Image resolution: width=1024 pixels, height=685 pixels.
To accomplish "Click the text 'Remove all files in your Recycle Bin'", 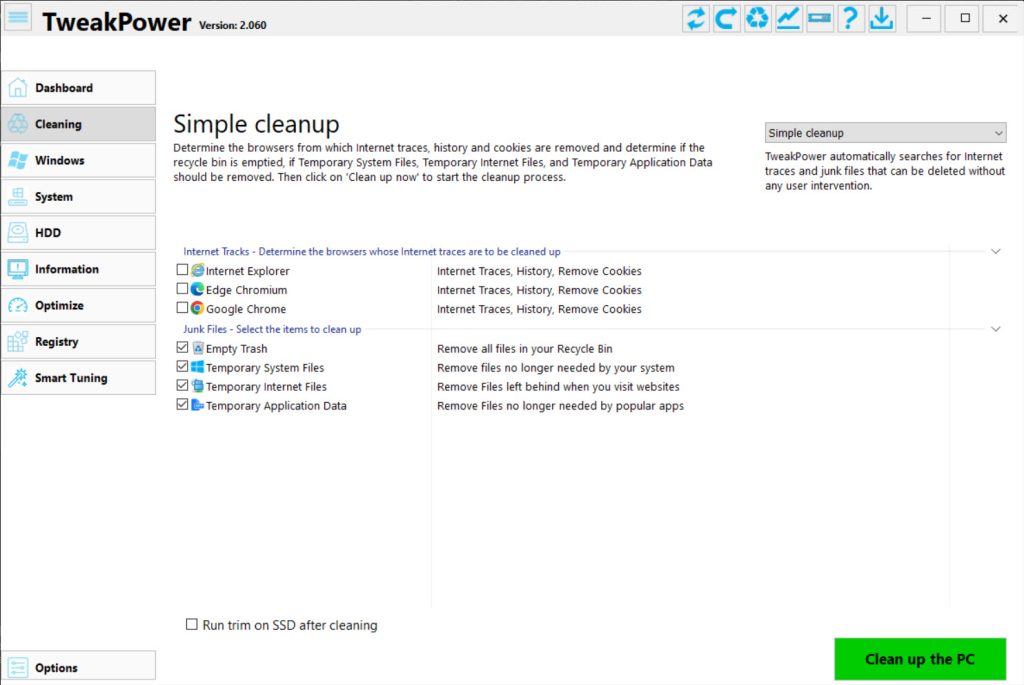I will point(524,349).
